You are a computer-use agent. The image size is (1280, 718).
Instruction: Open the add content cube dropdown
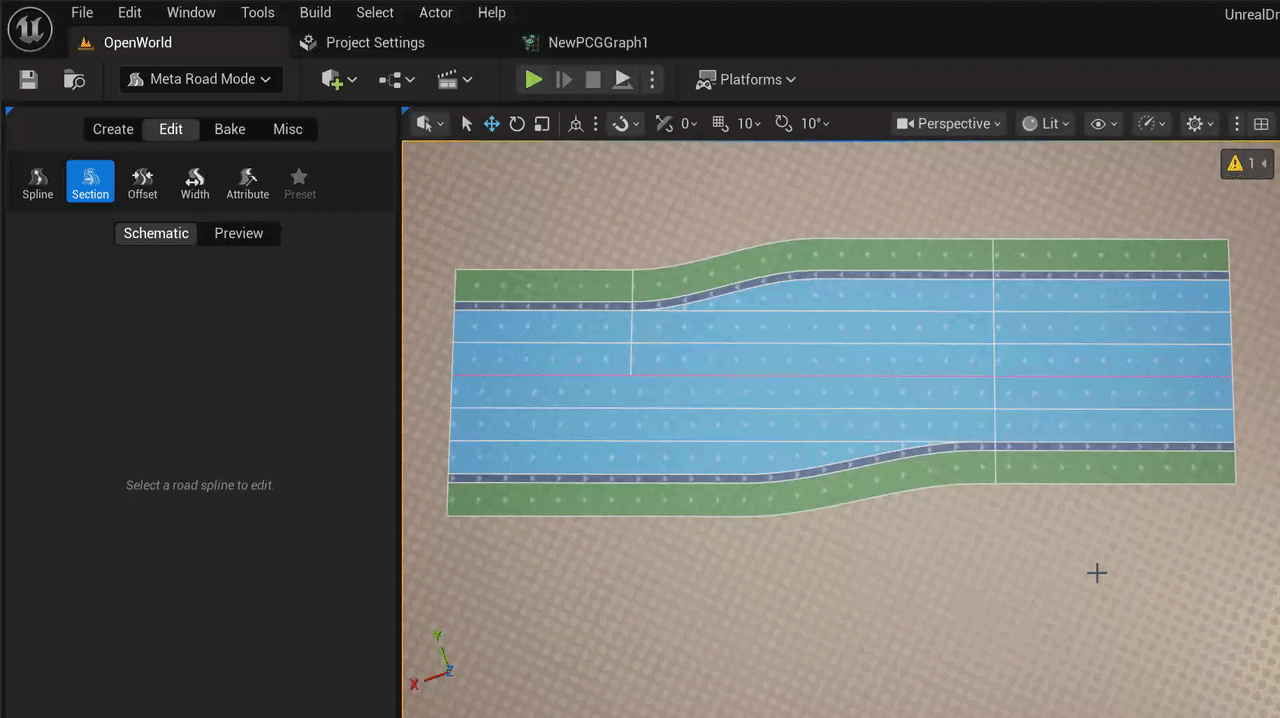[339, 80]
